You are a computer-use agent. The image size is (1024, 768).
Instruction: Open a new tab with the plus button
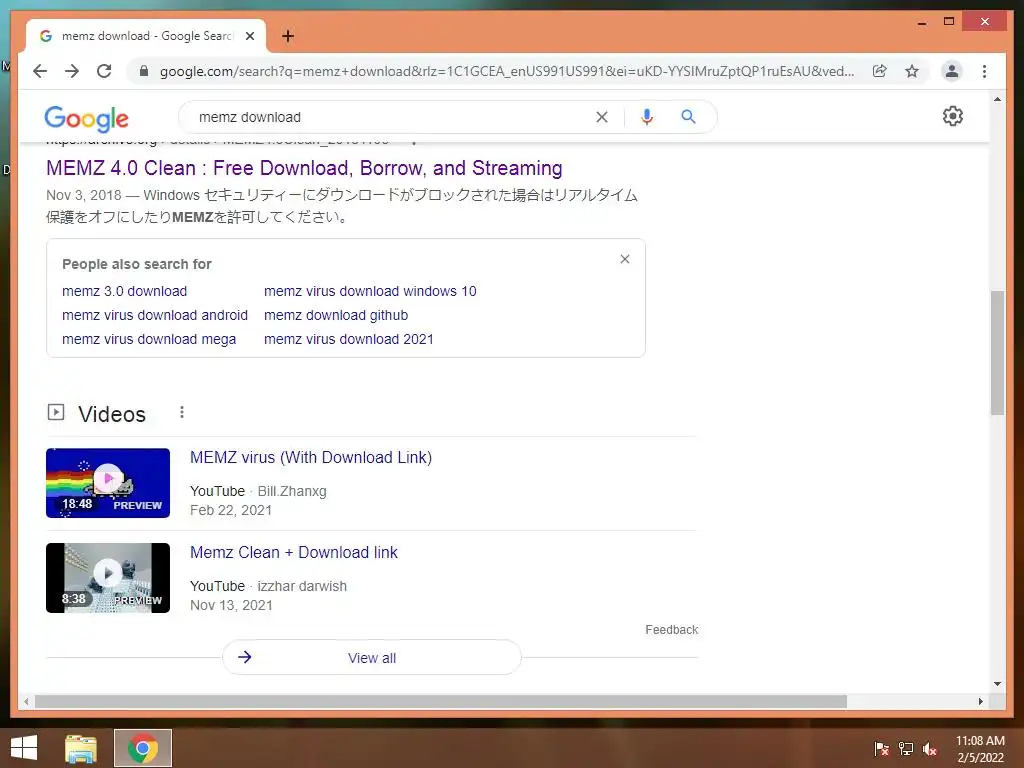pos(288,36)
